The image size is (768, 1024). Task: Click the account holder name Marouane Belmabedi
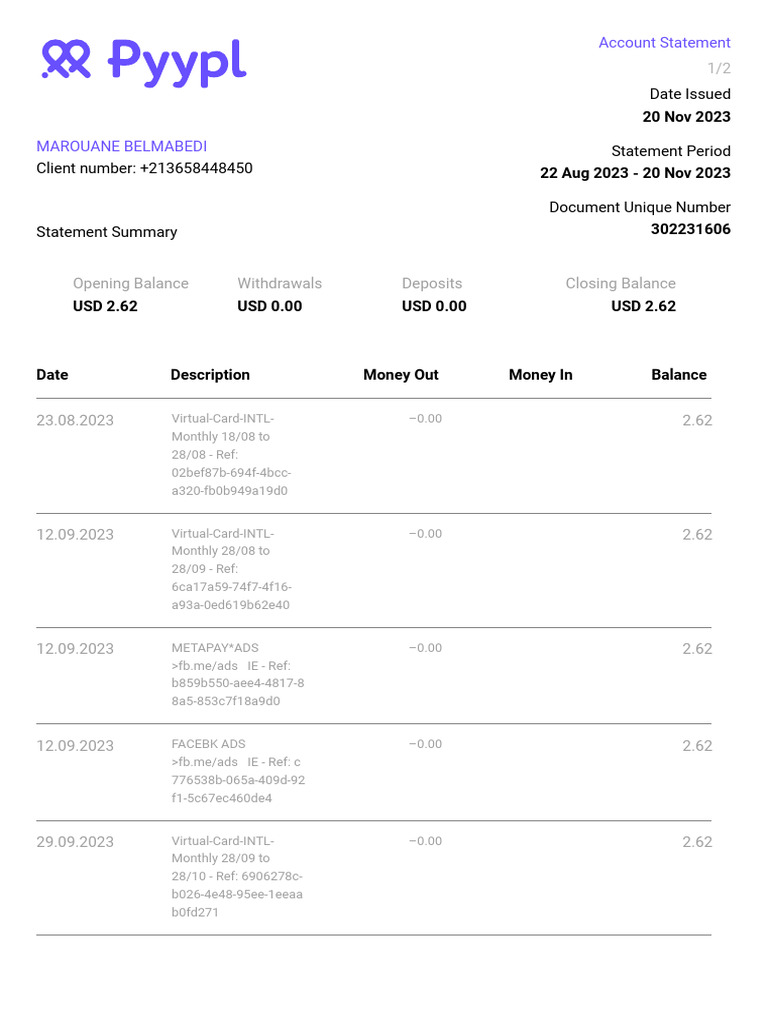122,146
